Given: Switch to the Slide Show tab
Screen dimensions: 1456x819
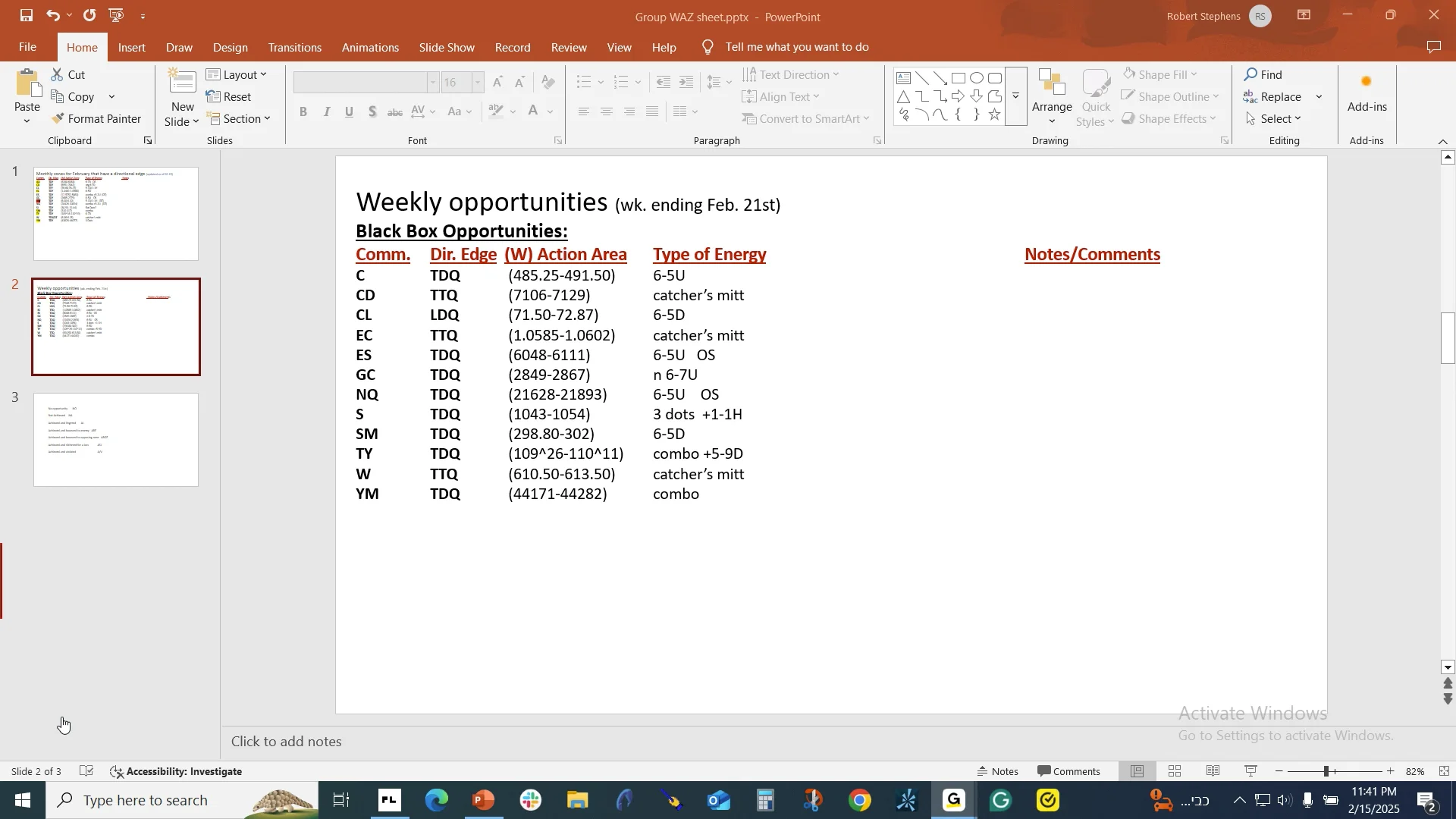Looking at the screenshot, I should click(x=447, y=47).
